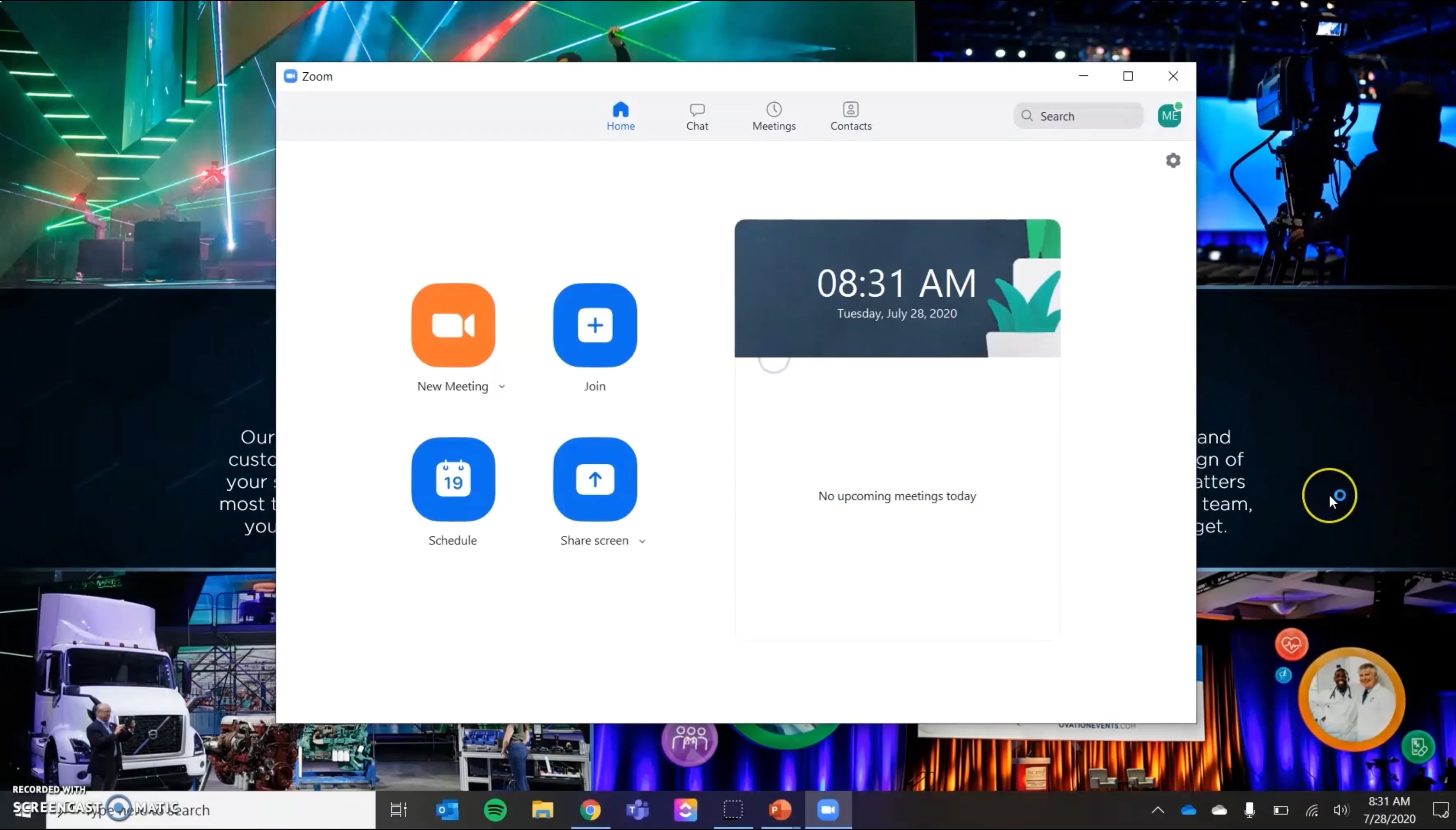The image size is (1456, 830).
Task: Minimize the Zoom window
Action: coord(1083,76)
